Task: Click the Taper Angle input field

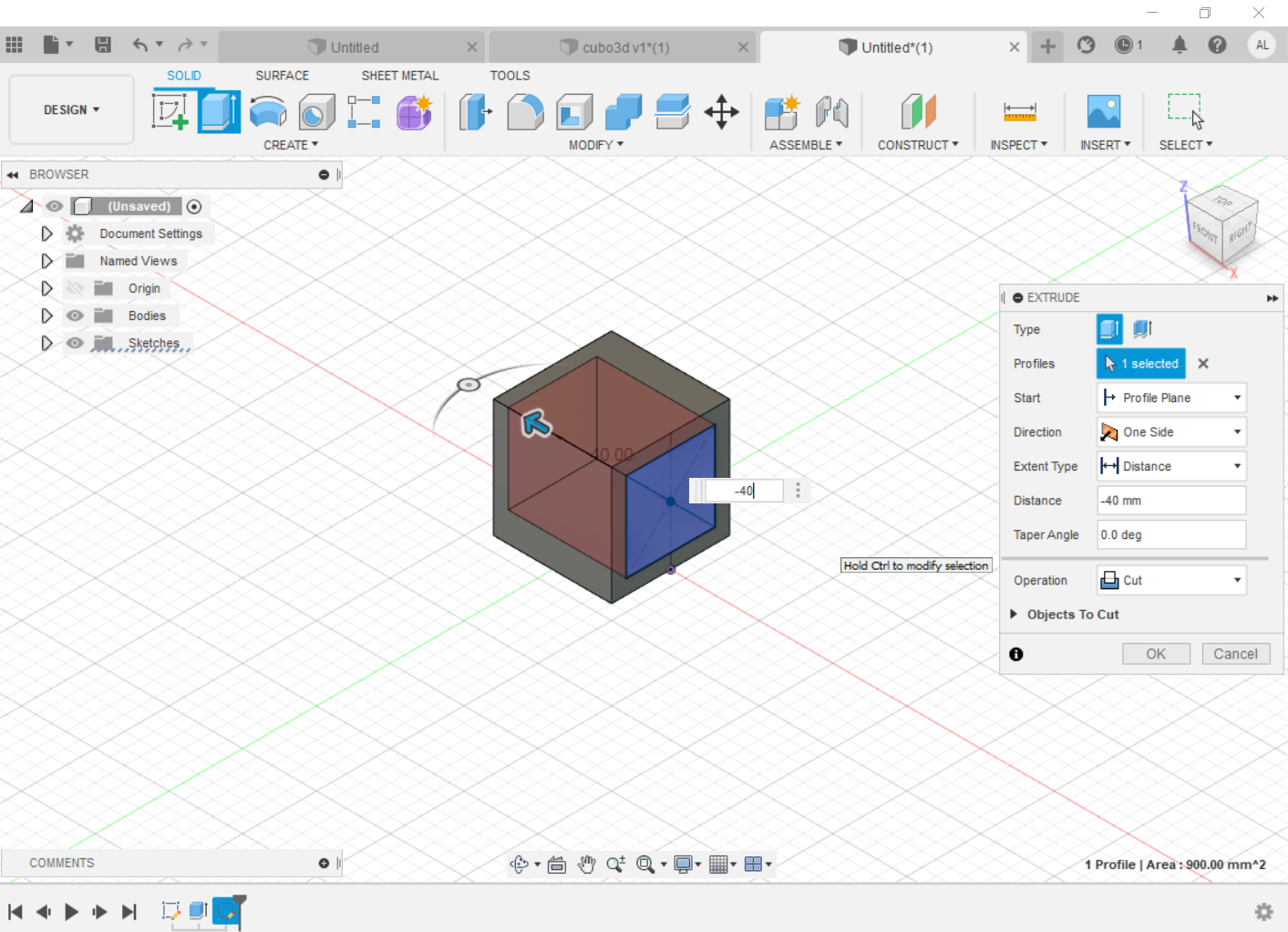Action: 1171,534
